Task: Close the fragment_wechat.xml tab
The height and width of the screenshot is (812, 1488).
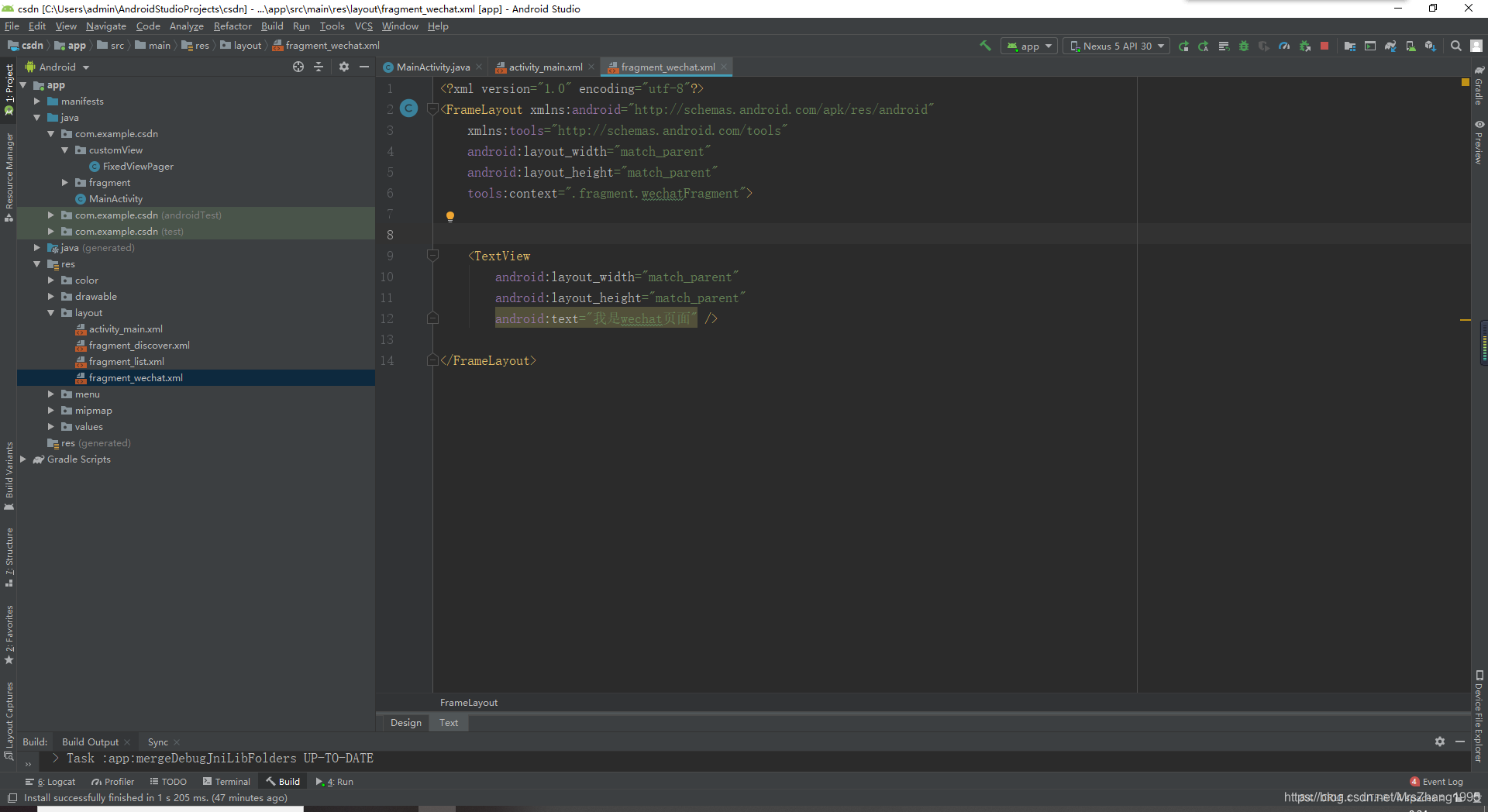Action: (724, 67)
